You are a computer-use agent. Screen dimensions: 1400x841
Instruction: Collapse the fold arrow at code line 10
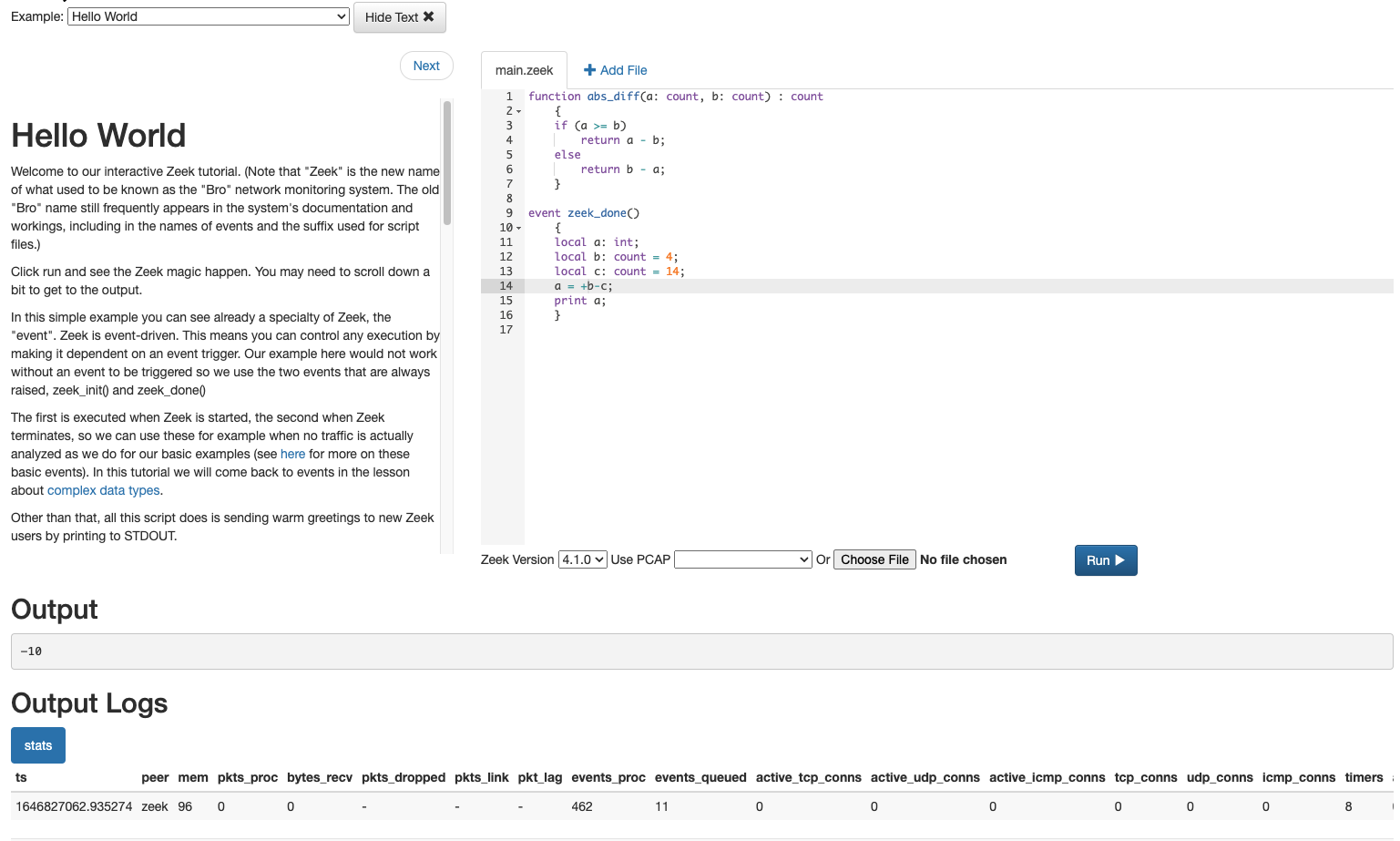point(519,228)
